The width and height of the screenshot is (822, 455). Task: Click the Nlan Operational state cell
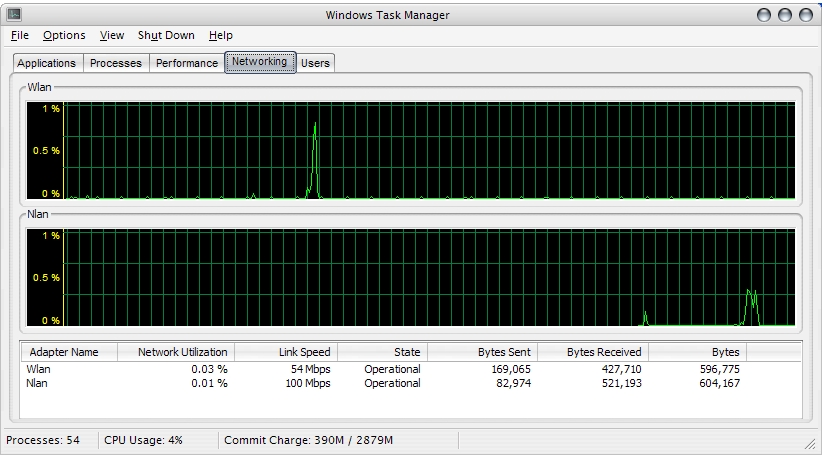coord(392,383)
